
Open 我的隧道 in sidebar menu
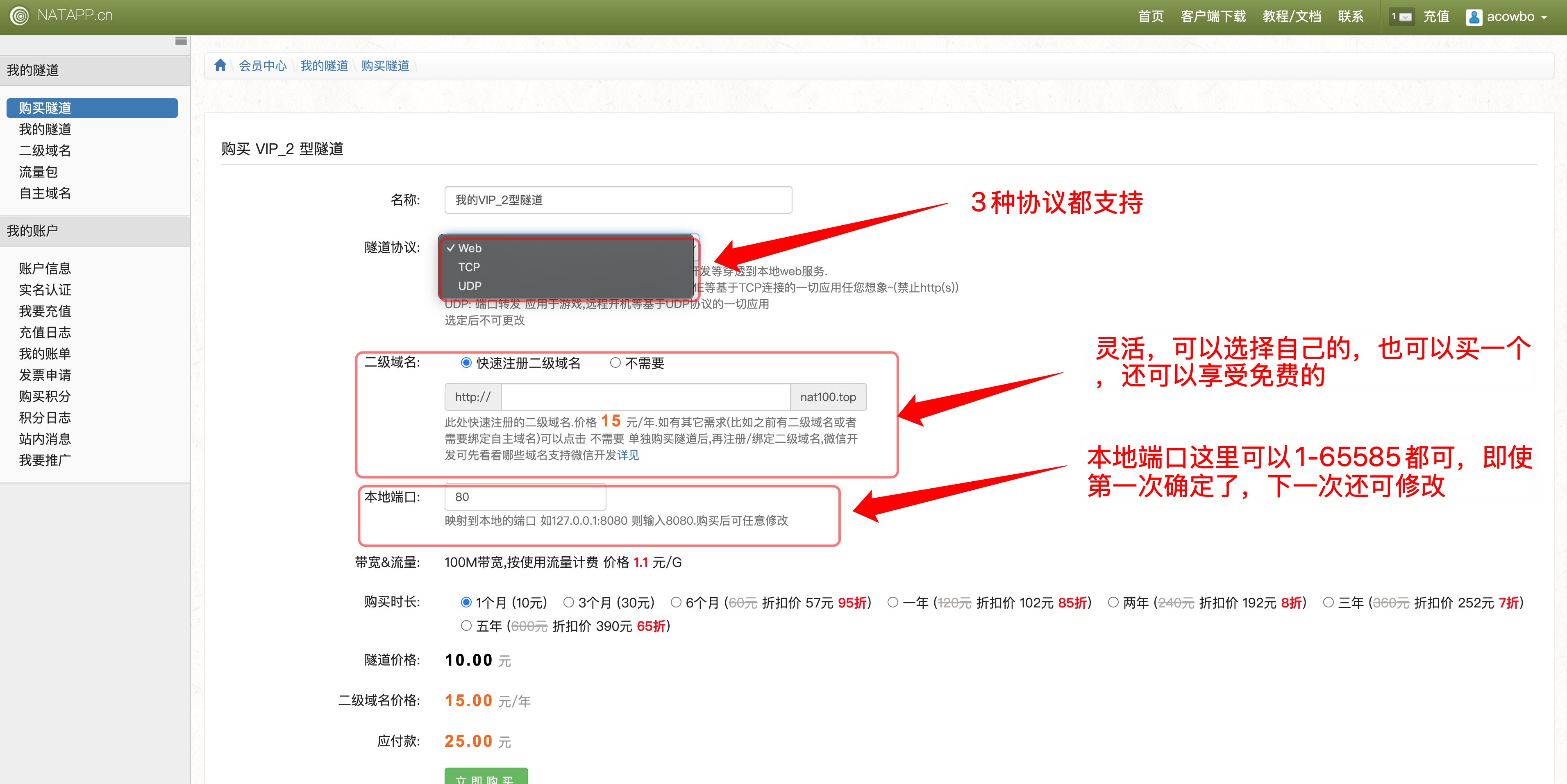[x=45, y=129]
